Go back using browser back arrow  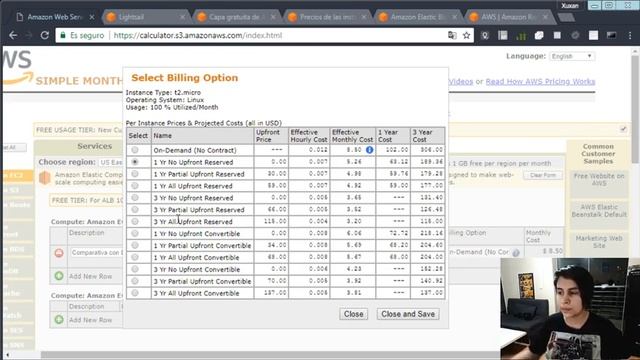[x=13, y=36]
